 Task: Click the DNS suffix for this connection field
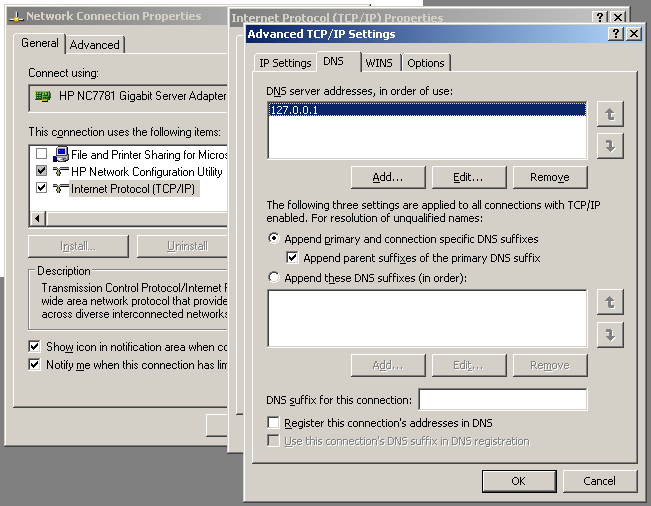[x=502, y=400]
